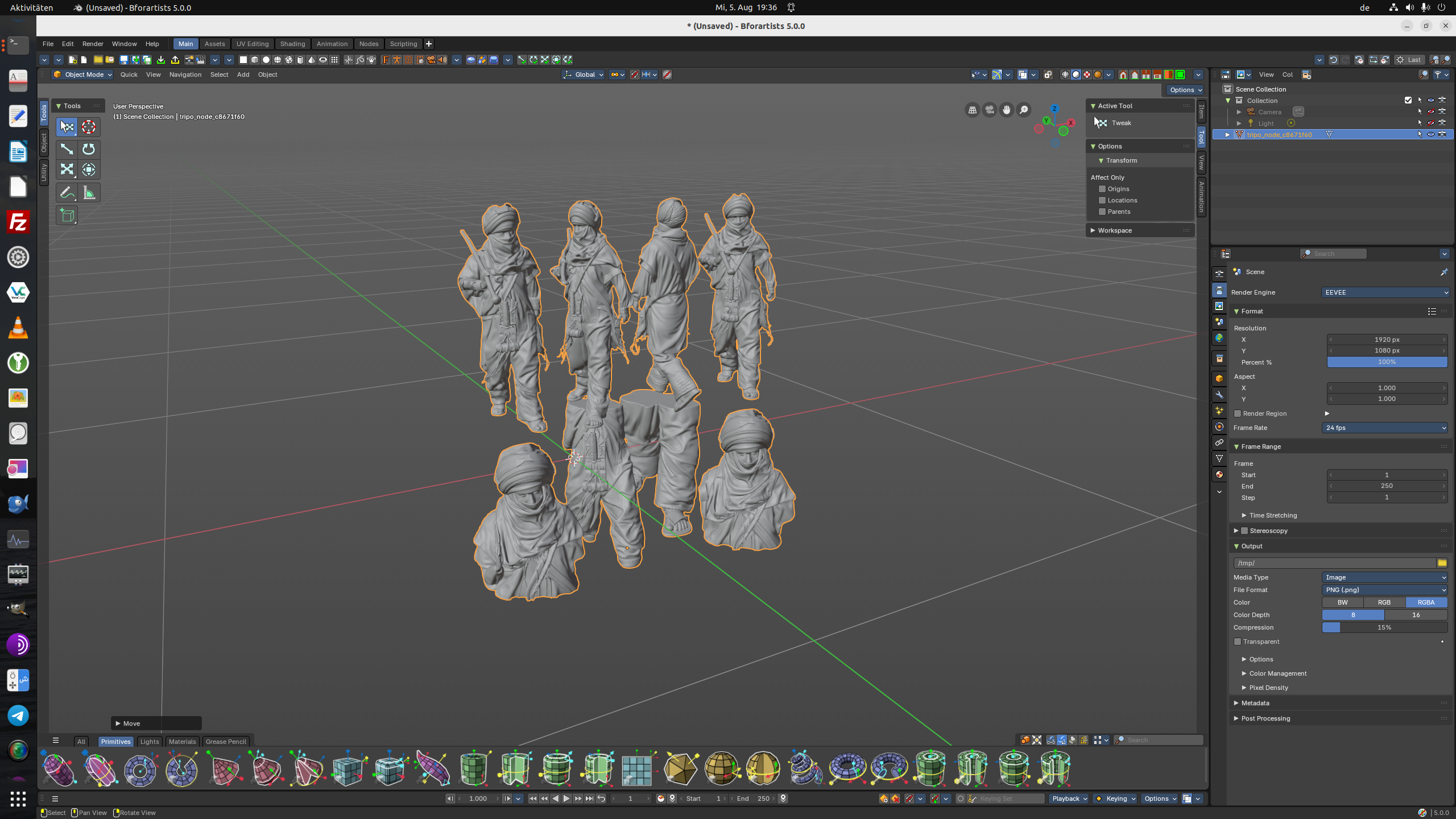Click the red X axis on navigation gizmo
This screenshot has width=1456, height=819.
point(1070,122)
